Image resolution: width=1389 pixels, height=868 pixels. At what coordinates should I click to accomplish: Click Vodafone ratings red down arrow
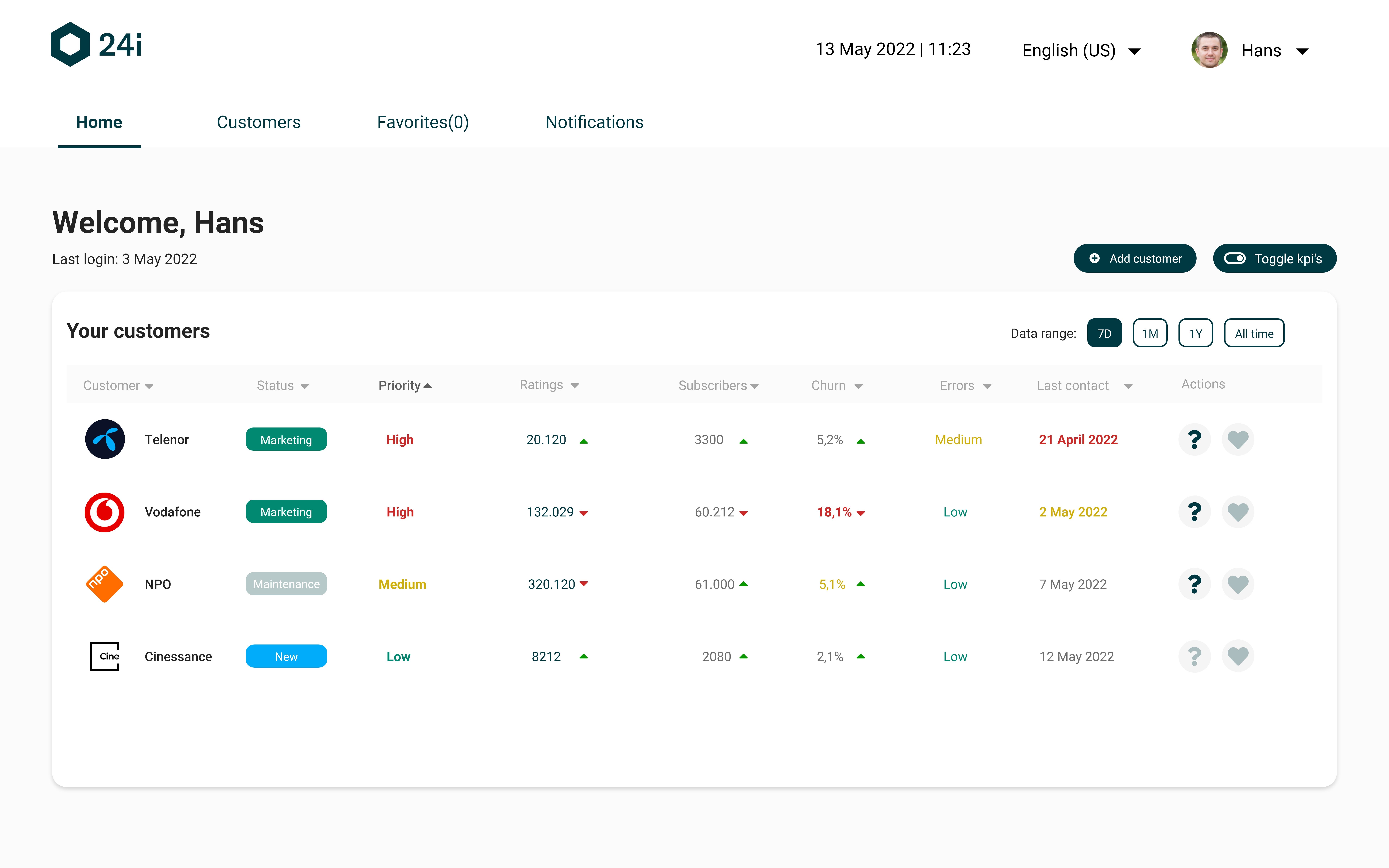coord(584,513)
